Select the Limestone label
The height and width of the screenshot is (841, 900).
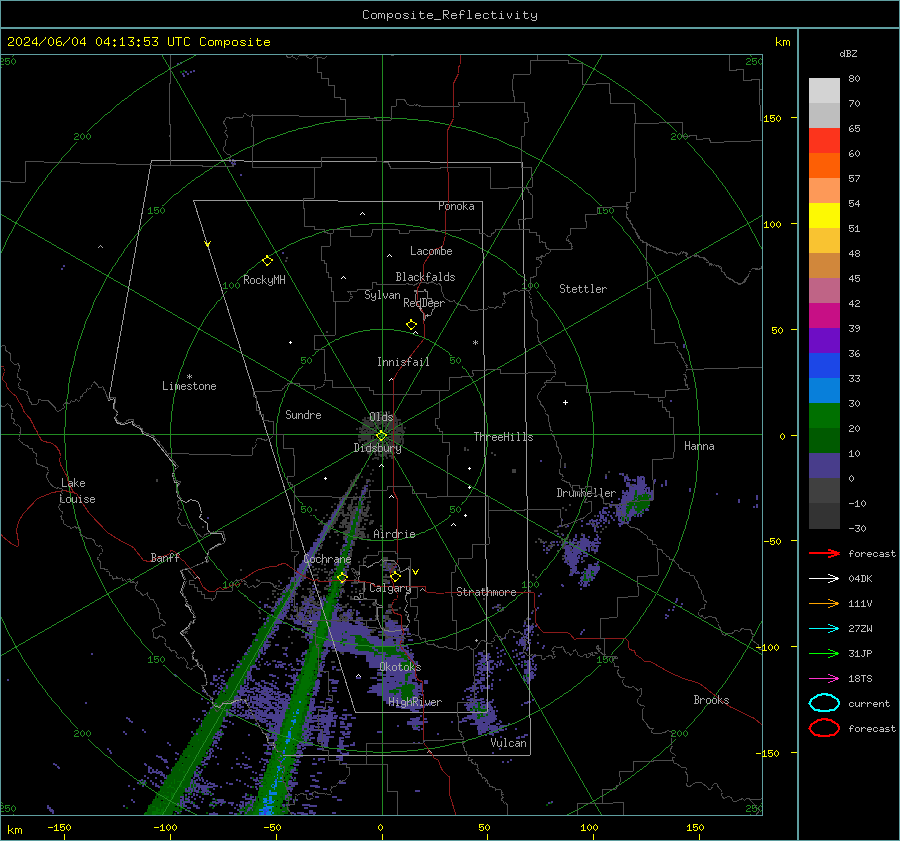pyautogui.click(x=189, y=386)
